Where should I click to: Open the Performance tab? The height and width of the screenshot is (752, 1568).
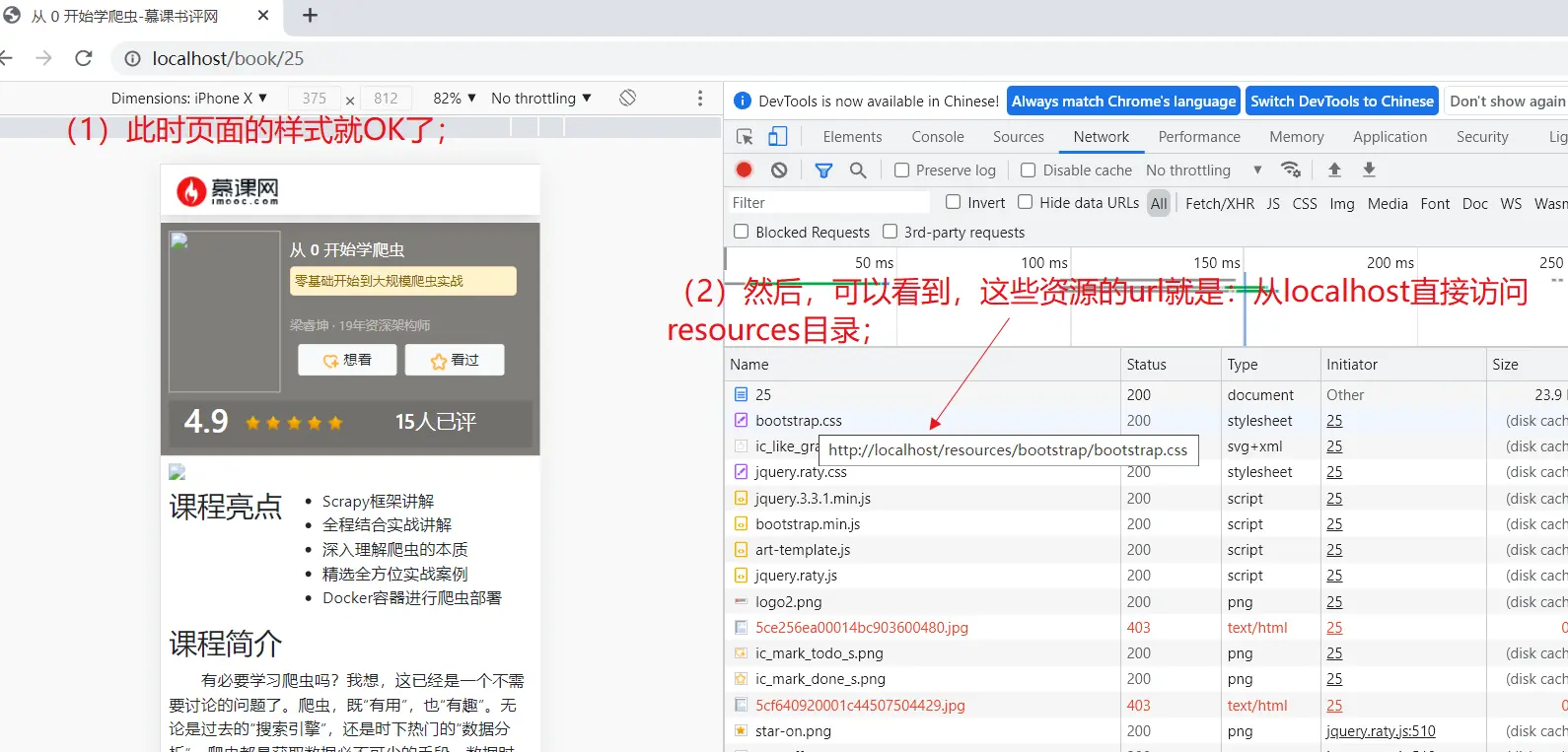click(1199, 137)
